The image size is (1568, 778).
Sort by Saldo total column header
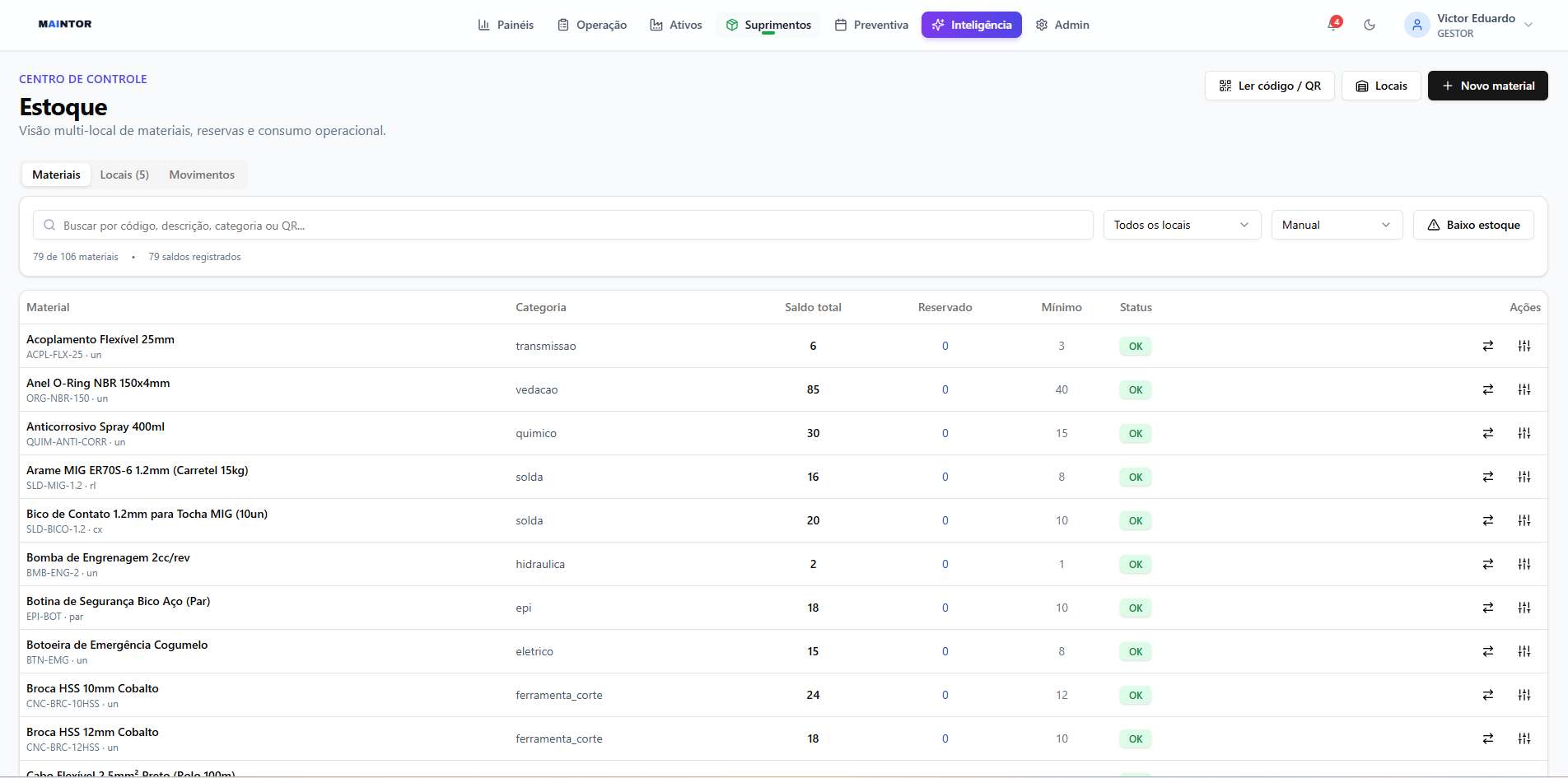pos(813,307)
